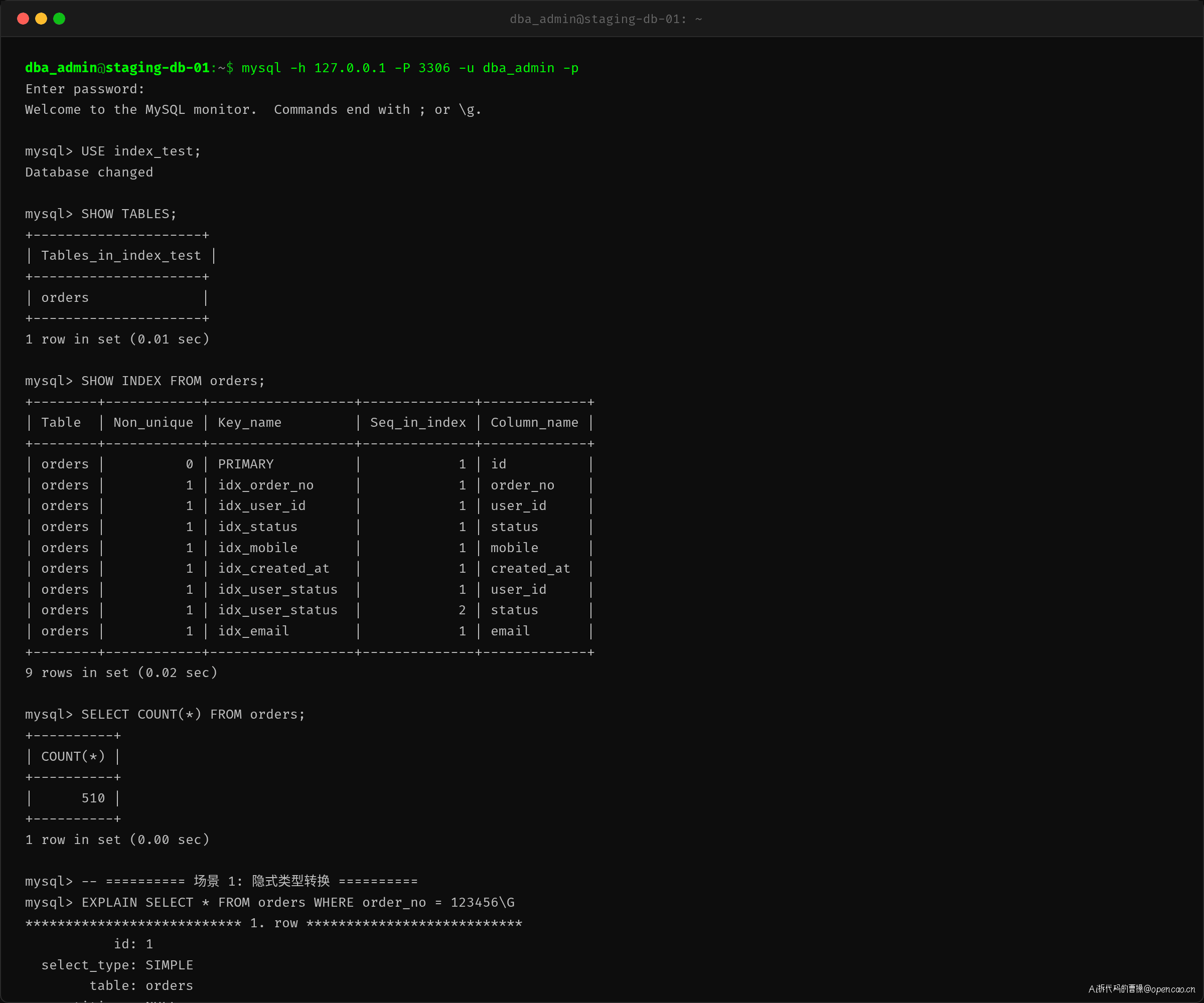Click the idx_user_id key name
This screenshot has height=1003, width=1204.
pos(261,506)
